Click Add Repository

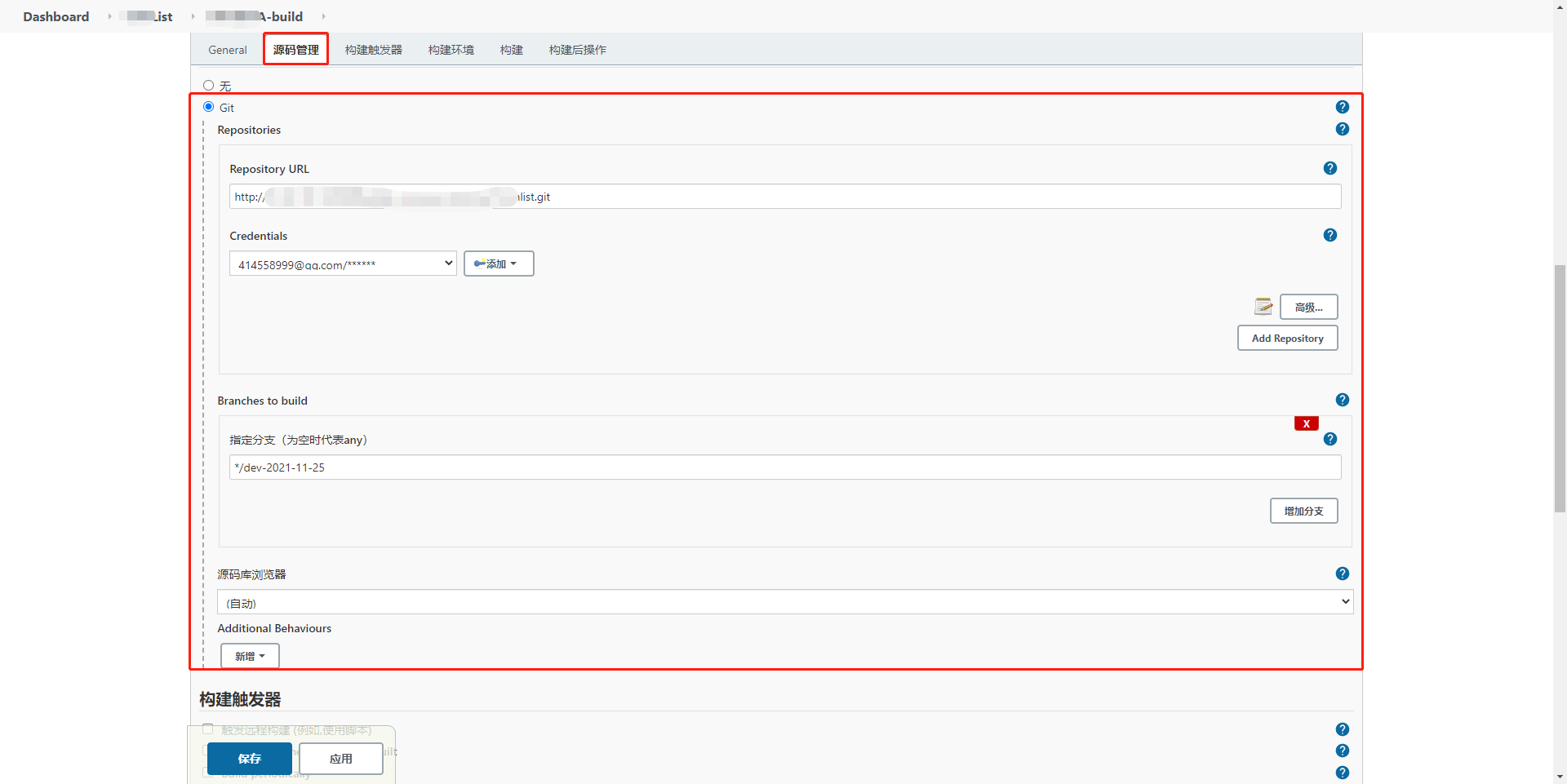pos(1287,338)
